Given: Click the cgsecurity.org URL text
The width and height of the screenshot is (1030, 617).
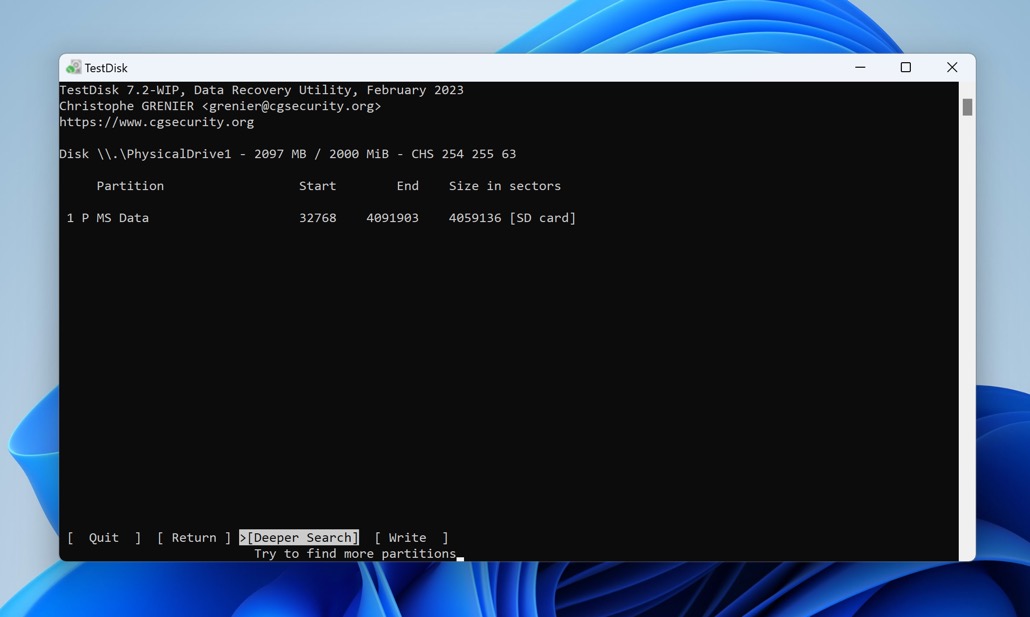Looking at the screenshot, I should coord(156,122).
